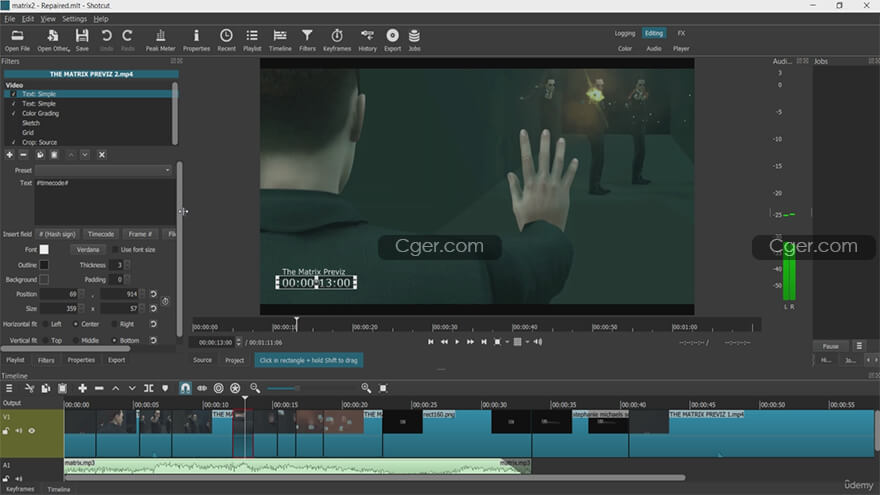Open the Recent files panel
Viewport: 880px width, 495px height.
226,40
